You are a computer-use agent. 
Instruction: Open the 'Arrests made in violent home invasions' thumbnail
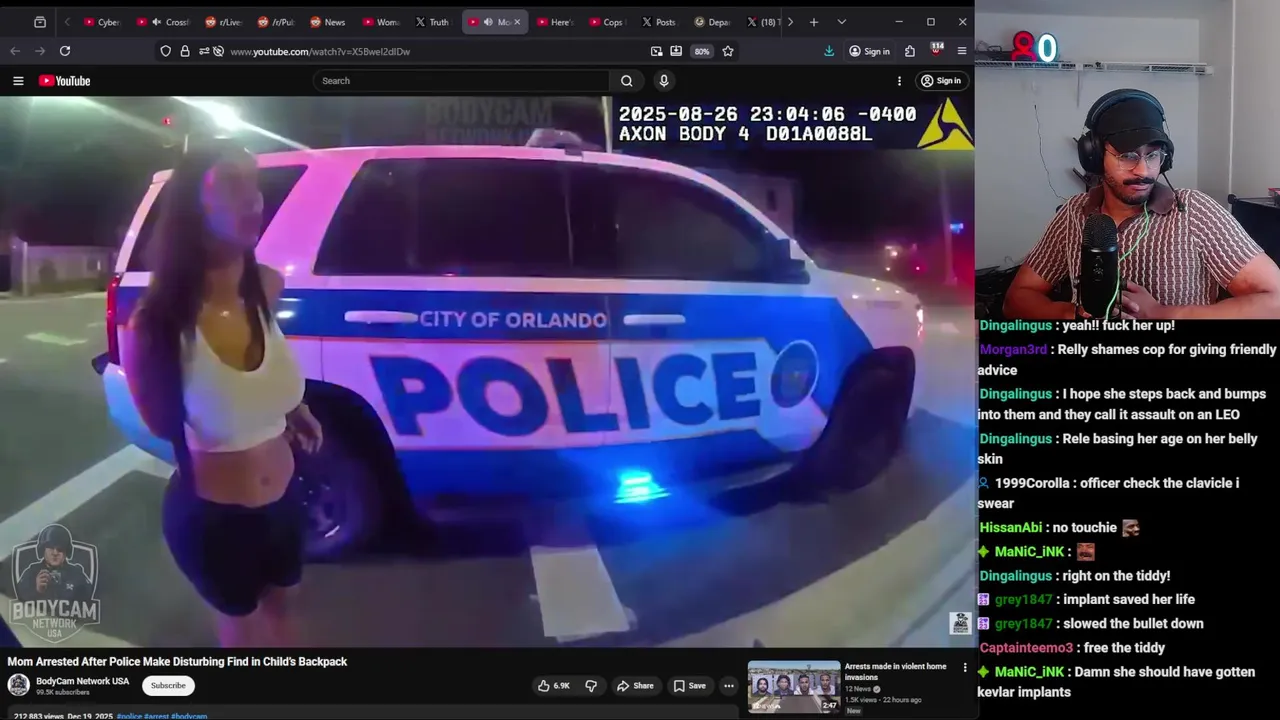[794, 687]
